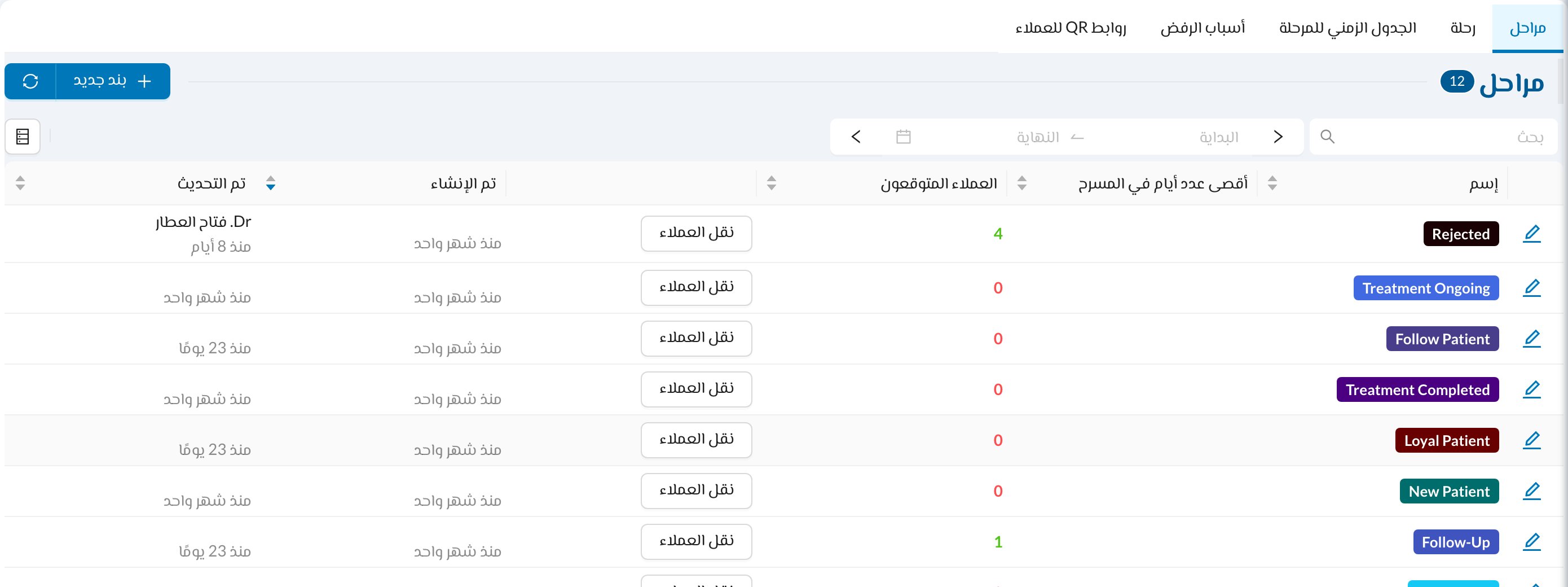This screenshot has width=1568, height=587.
Task: Click نقل العملاء for Rejected row
Action: [x=697, y=233]
